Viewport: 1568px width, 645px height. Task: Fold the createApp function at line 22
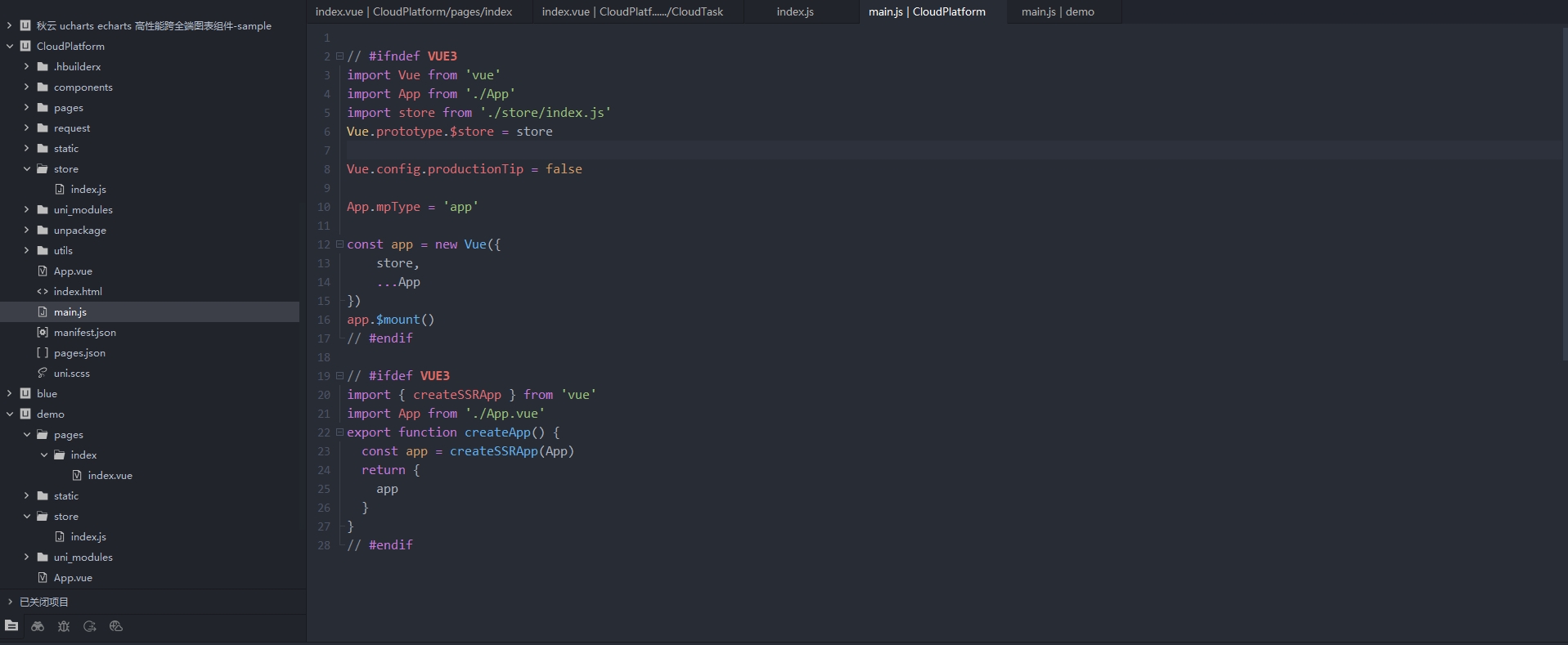pyautogui.click(x=339, y=432)
